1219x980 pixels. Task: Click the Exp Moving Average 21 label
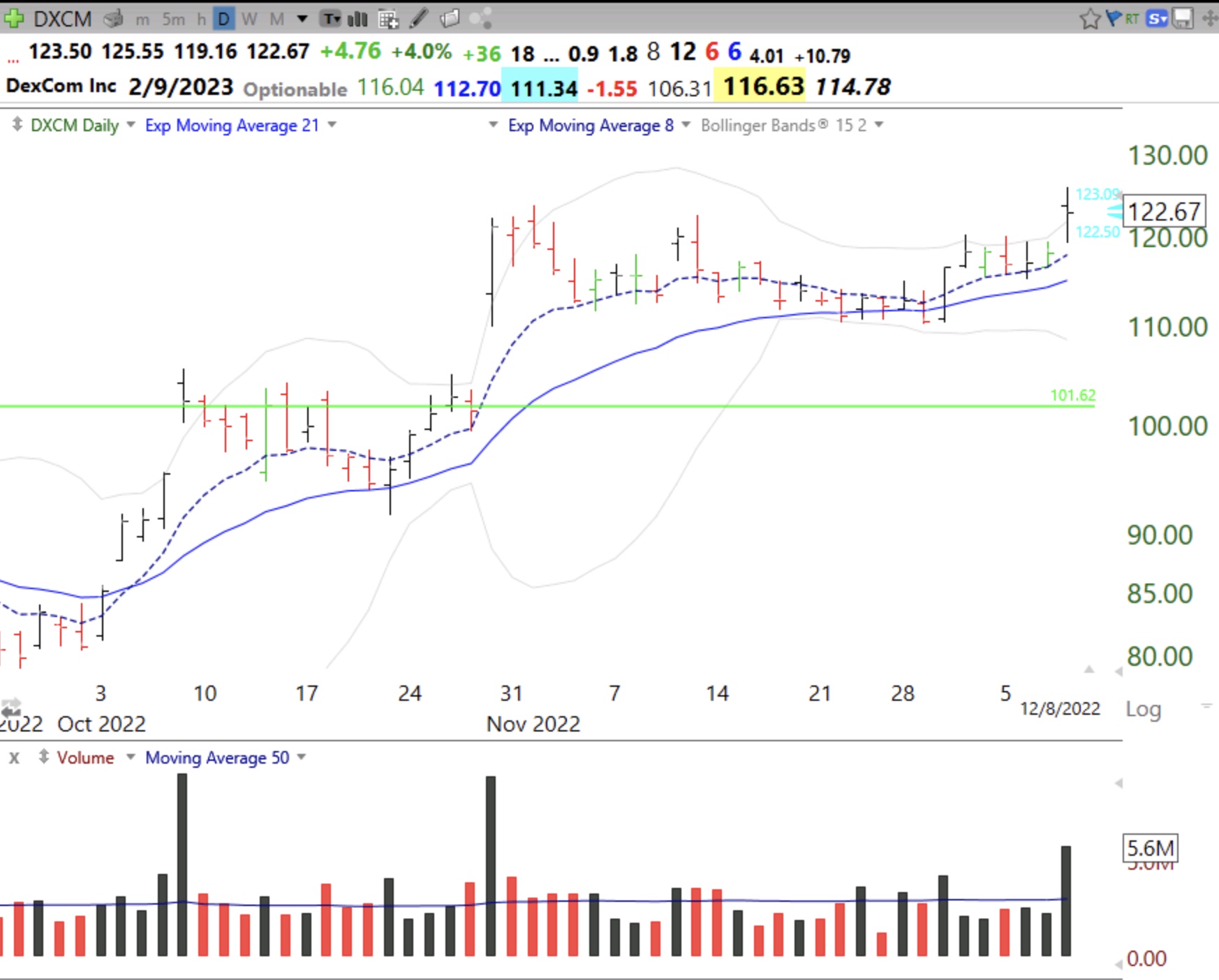point(232,126)
